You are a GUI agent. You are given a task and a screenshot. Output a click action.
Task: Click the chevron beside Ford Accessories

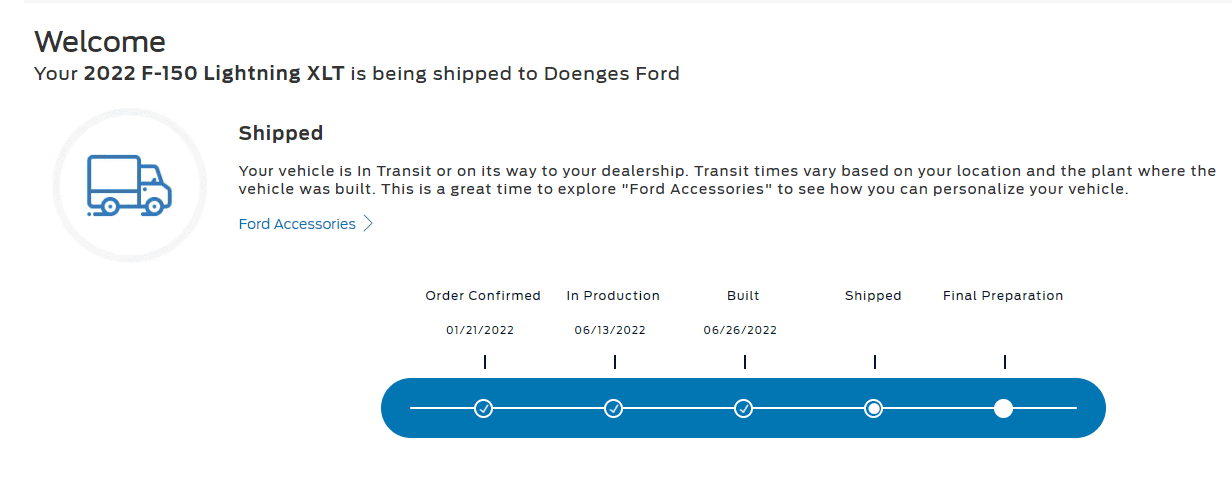[x=368, y=224]
